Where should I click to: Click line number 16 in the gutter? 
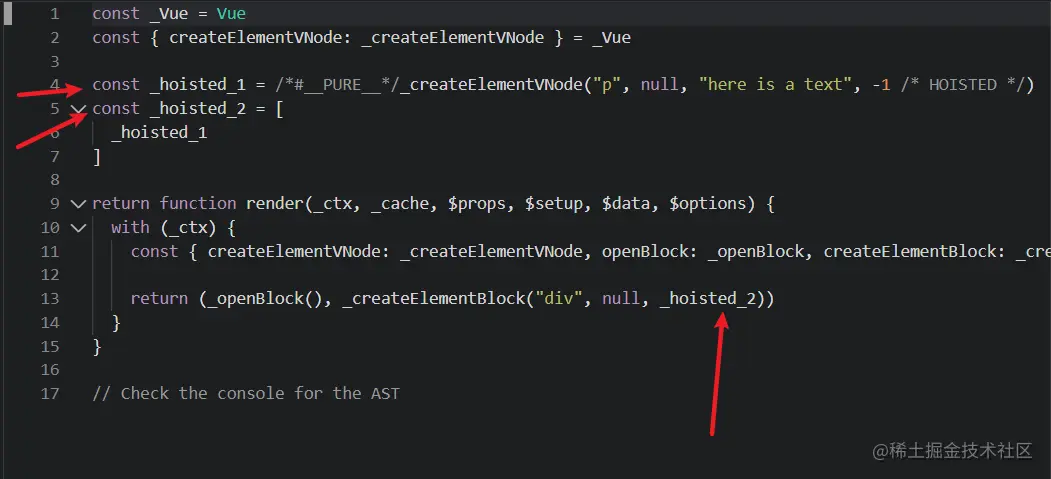coord(50,370)
